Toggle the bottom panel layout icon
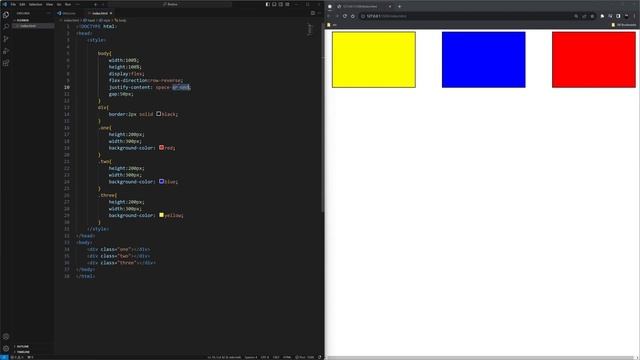The image size is (640, 360). click(274, 4)
